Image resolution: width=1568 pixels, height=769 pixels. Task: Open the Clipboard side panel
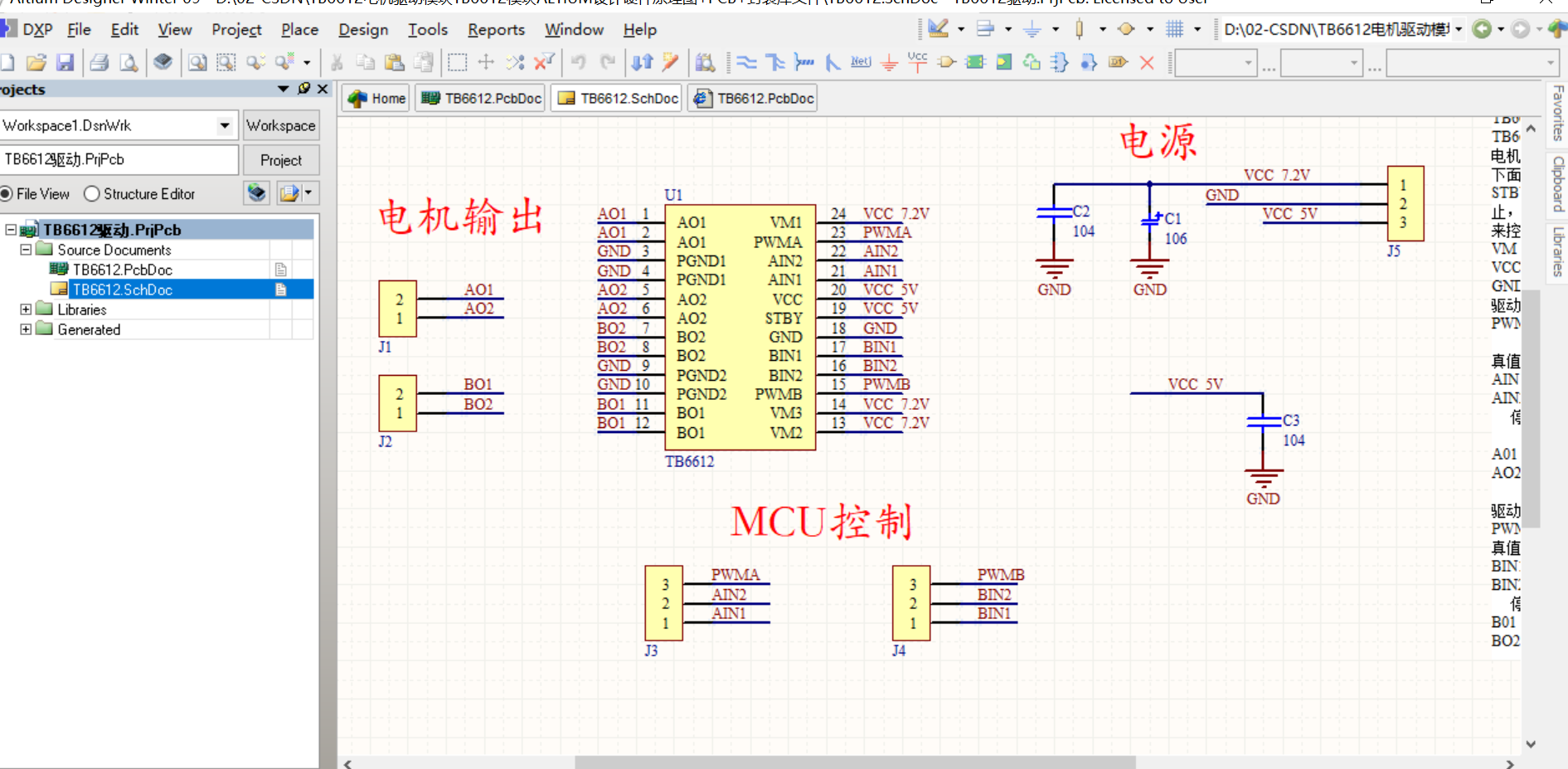point(1558,183)
